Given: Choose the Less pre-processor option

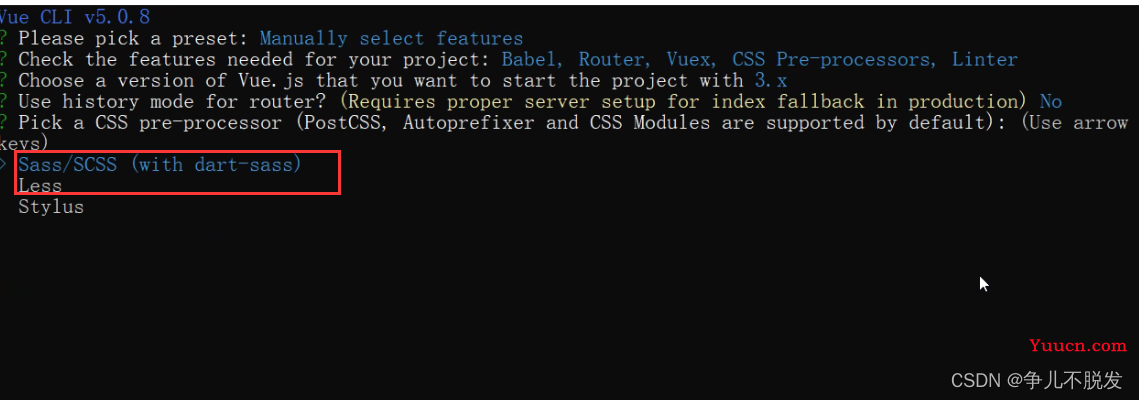Looking at the screenshot, I should (41, 186).
